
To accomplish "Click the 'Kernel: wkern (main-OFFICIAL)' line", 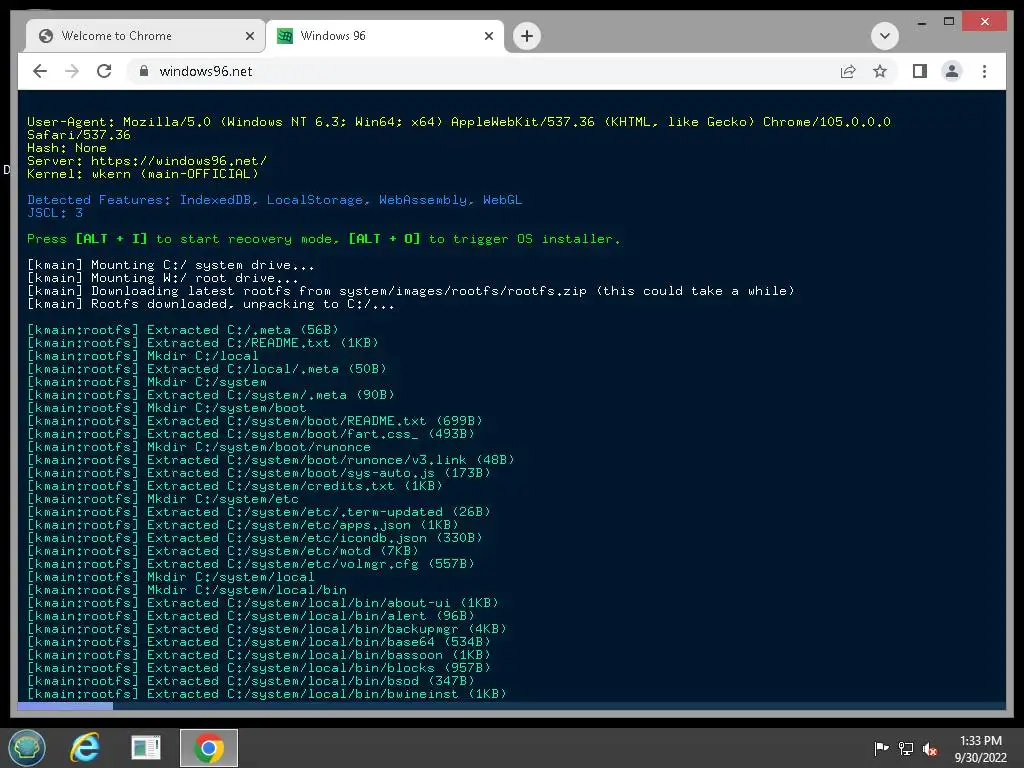I will click(x=143, y=174).
